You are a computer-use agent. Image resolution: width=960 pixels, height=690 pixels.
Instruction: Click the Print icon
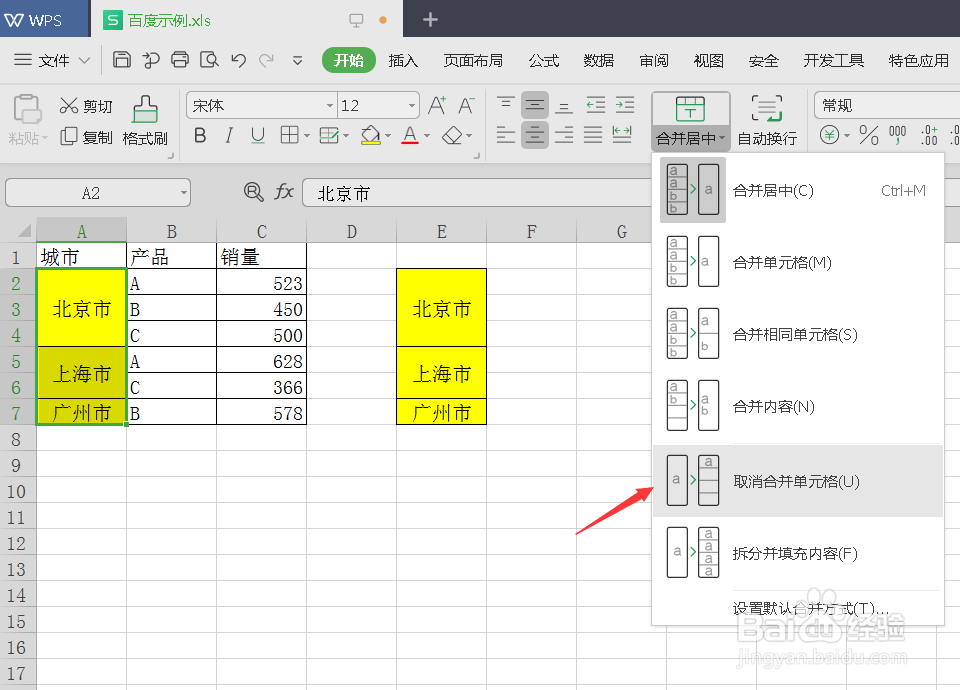(180, 59)
